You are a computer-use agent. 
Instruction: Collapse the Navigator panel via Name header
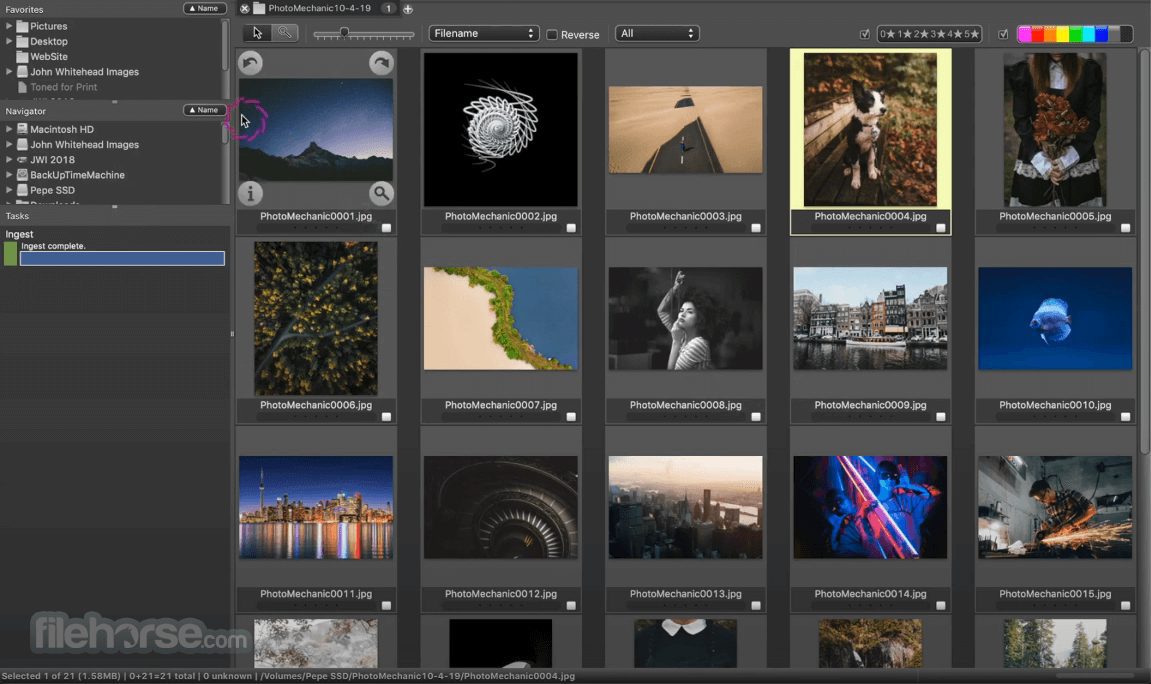(x=204, y=110)
